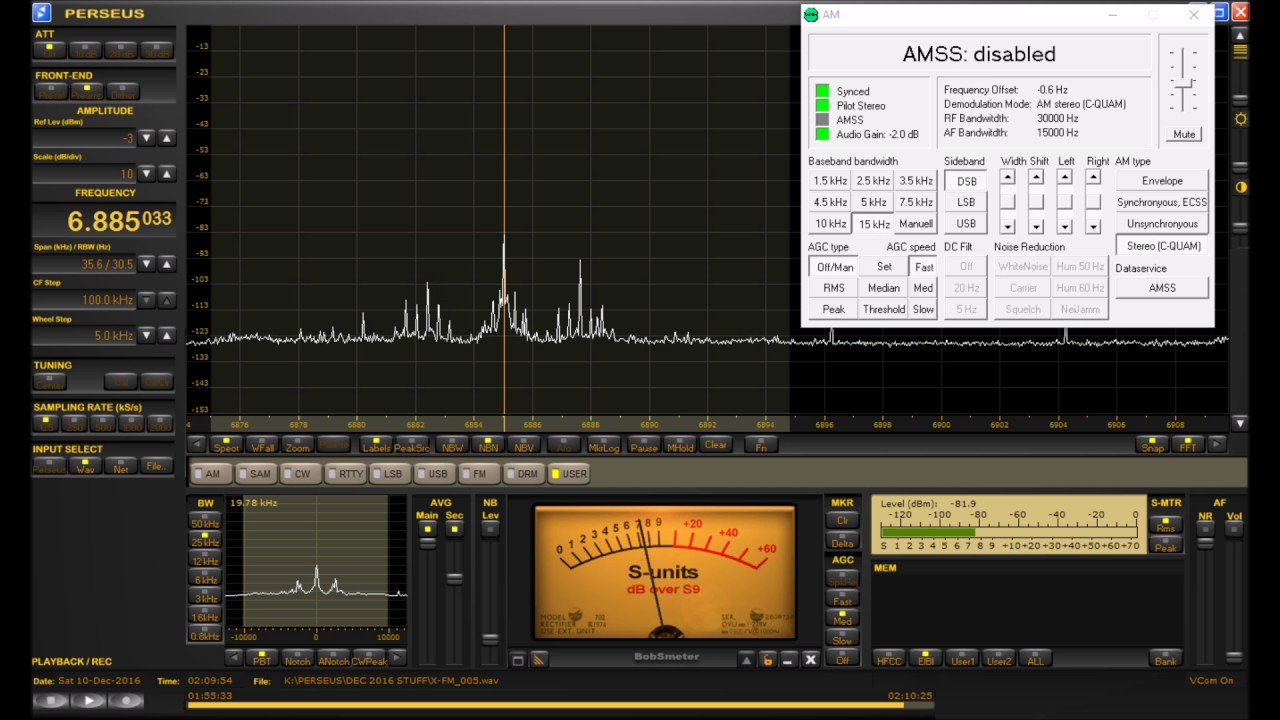Viewport: 1280px width, 720px height.
Task: Enable the Notch filter button
Action: tap(298, 658)
